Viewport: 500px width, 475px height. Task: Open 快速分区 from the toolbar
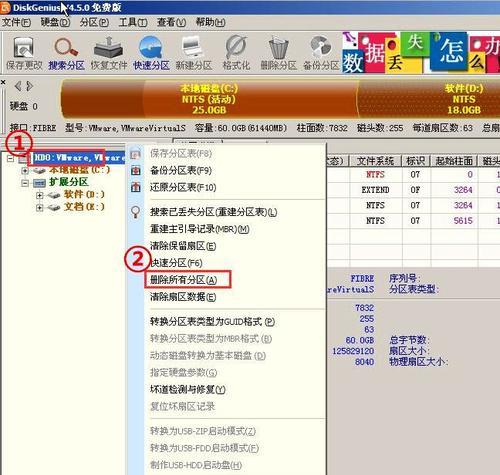(x=151, y=53)
